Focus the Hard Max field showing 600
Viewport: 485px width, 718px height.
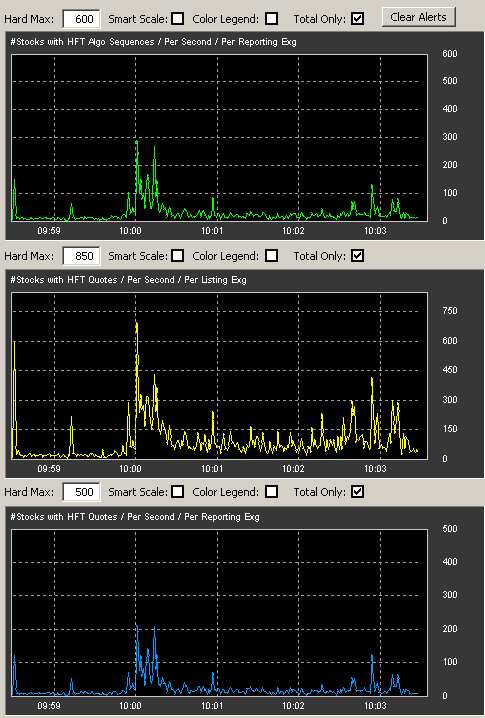pos(81,19)
